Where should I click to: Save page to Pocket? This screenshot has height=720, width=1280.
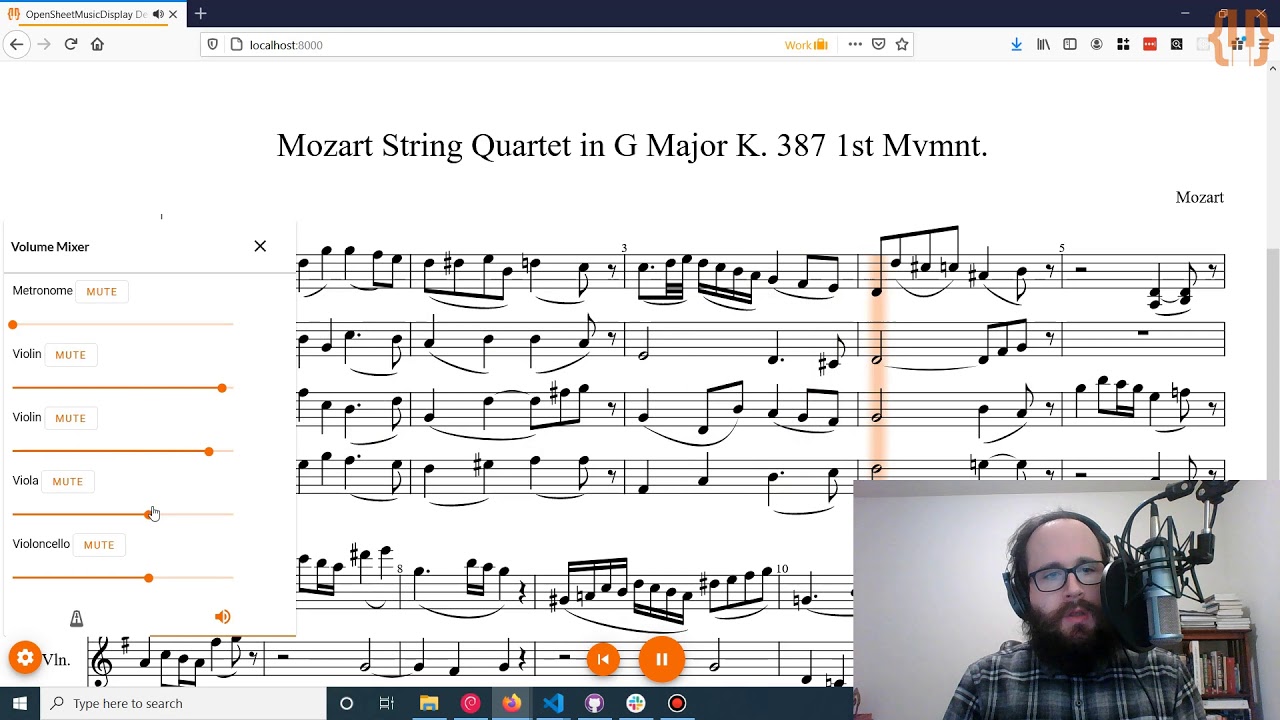tap(878, 44)
